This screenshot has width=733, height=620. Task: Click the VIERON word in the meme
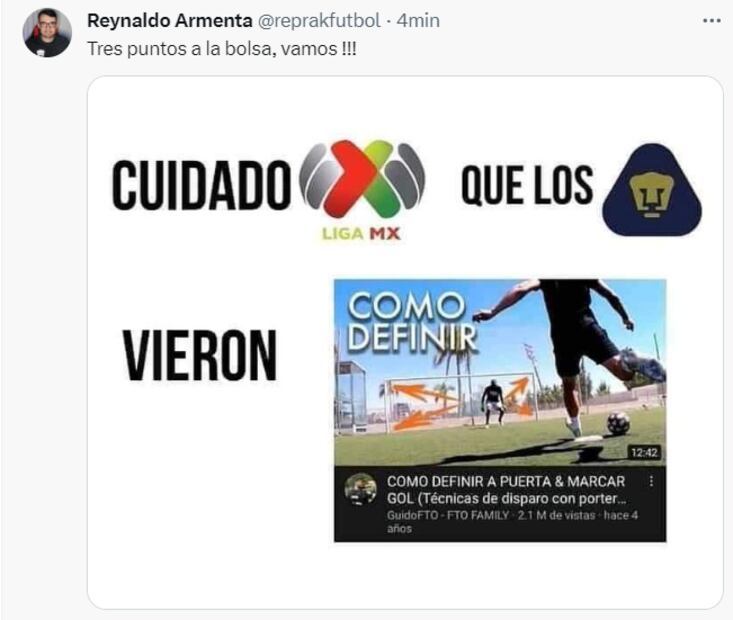click(x=200, y=355)
